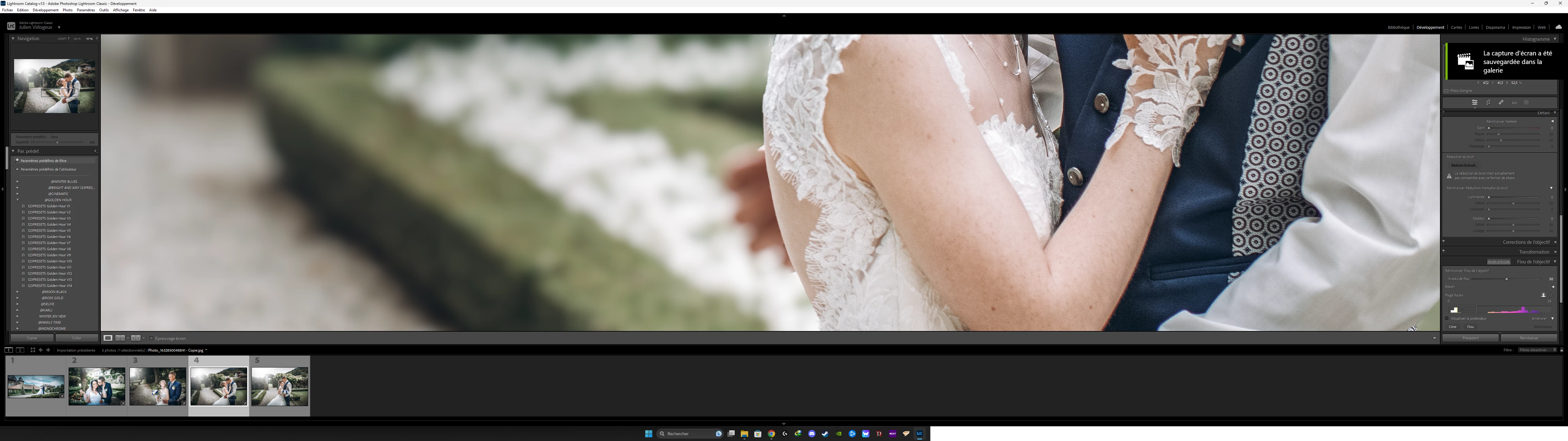The height and width of the screenshot is (441, 1568).
Task: Select the crop overlay tool icon
Action: [1488, 102]
